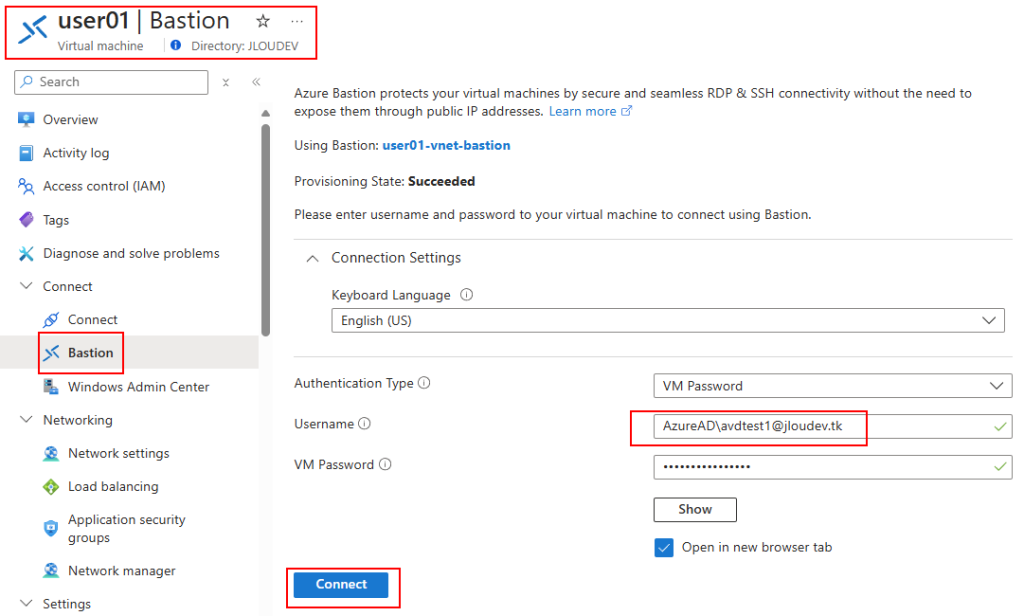This screenshot has height=616, width=1024.
Task: Click the Username info icon
Action: pyautogui.click(x=364, y=423)
